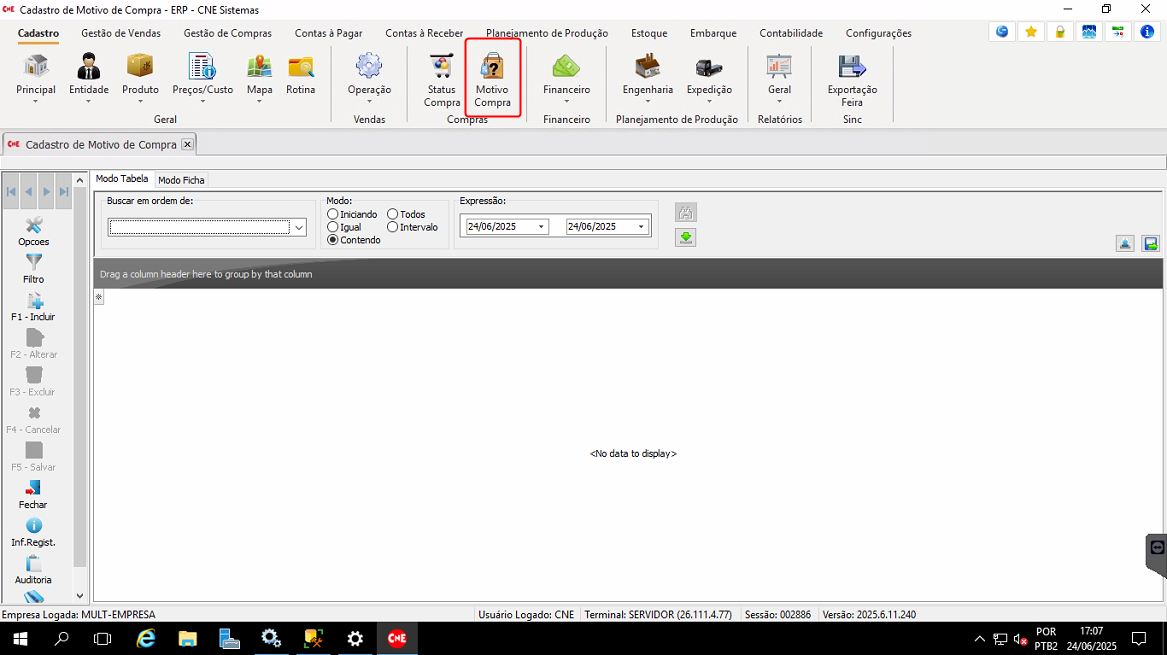
Task: Open the first Expressão date dropdown
Action: pos(541,227)
